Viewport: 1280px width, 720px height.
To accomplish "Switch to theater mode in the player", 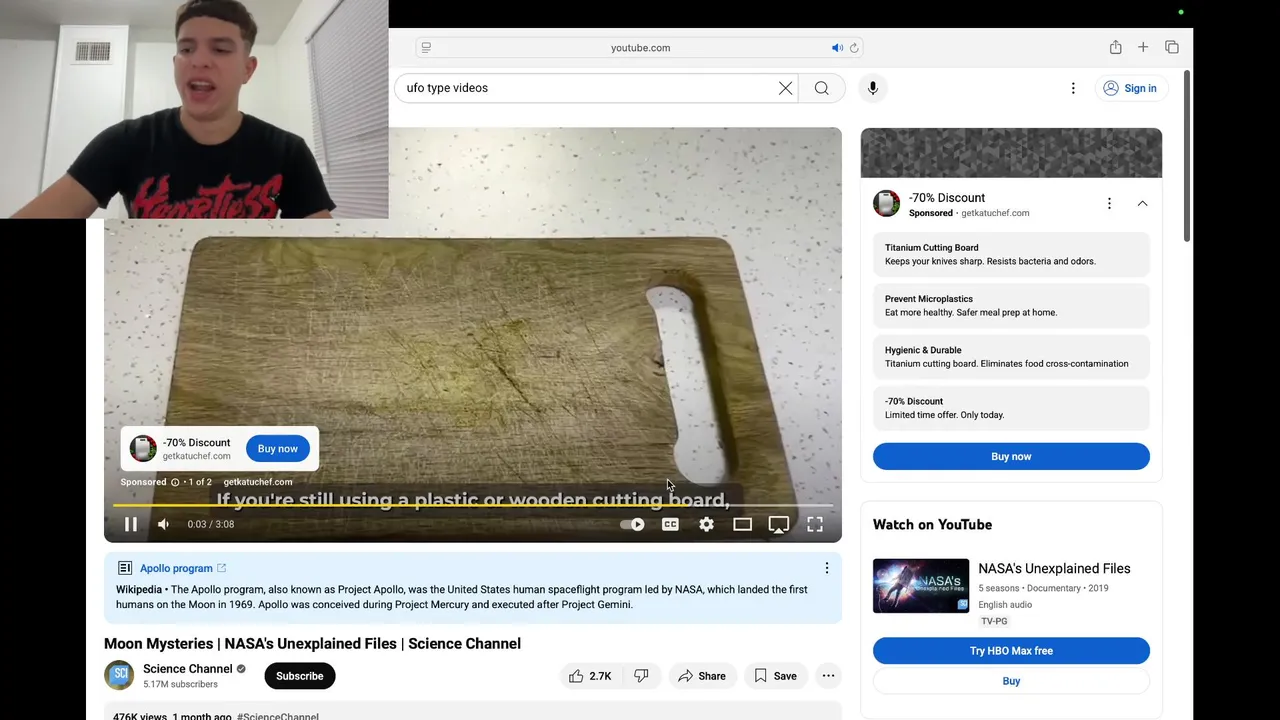I will point(742,524).
